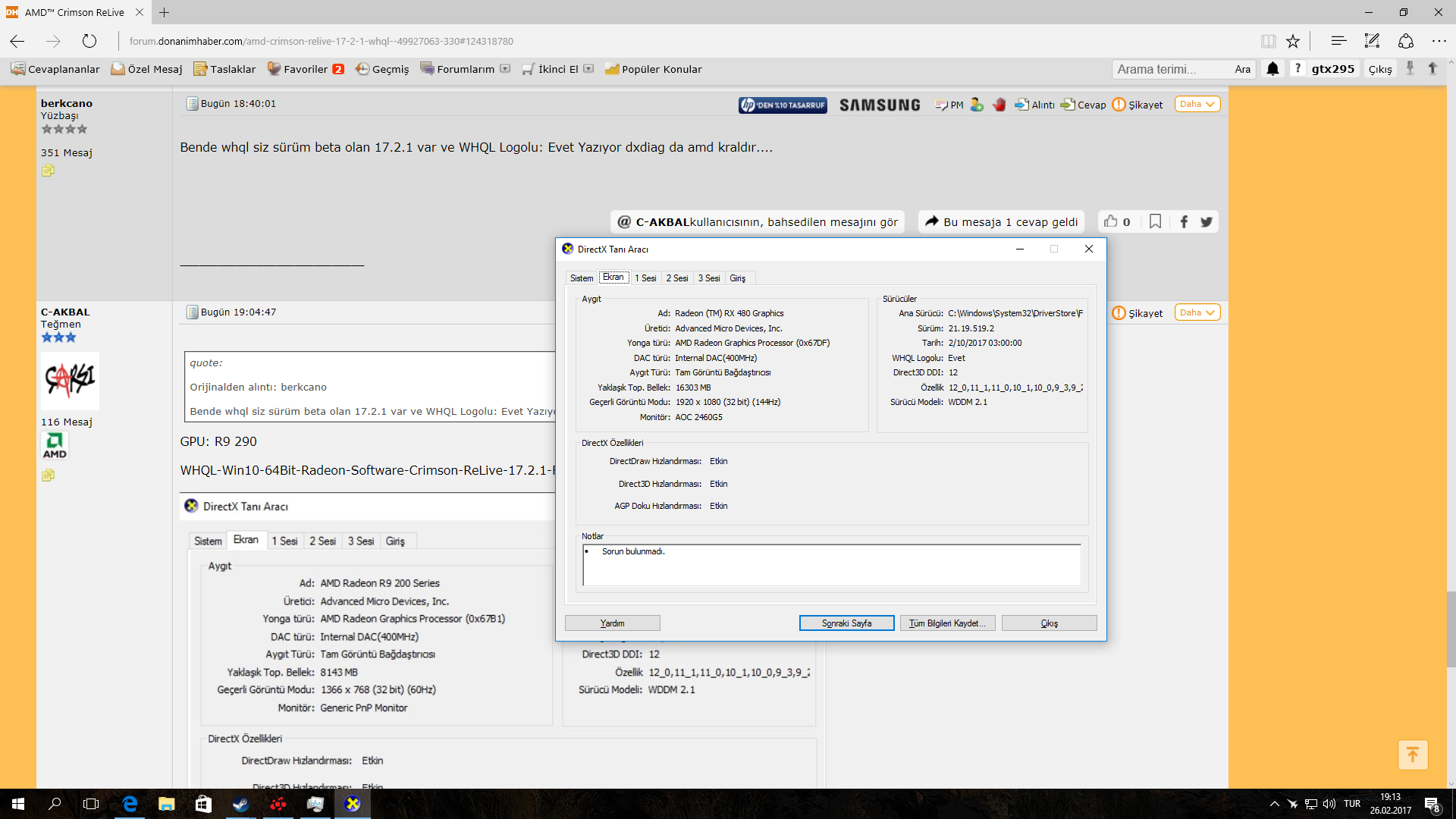Viewport: 1456px width, 819px height.
Task: Open taskbar search magnifier
Action: coord(55,804)
